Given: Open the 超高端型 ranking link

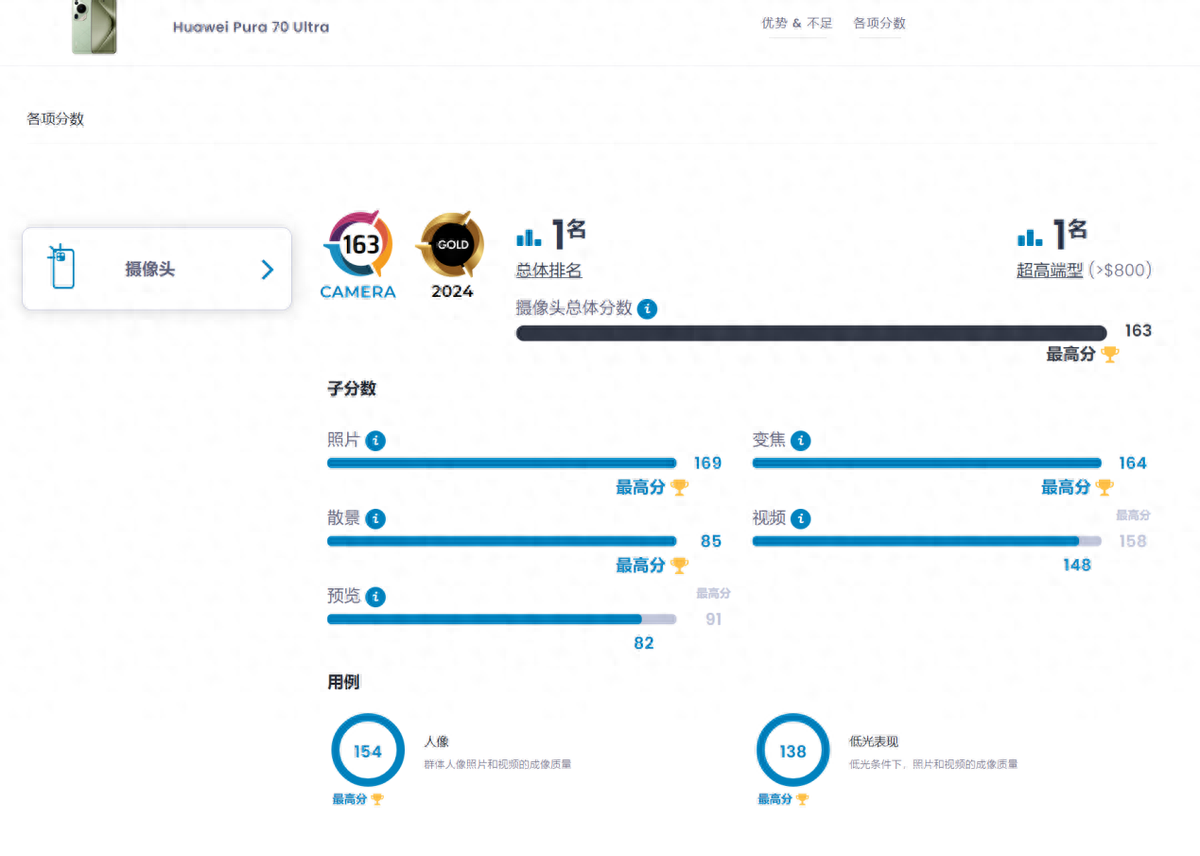Looking at the screenshot, I should [x=1050, y=270].
